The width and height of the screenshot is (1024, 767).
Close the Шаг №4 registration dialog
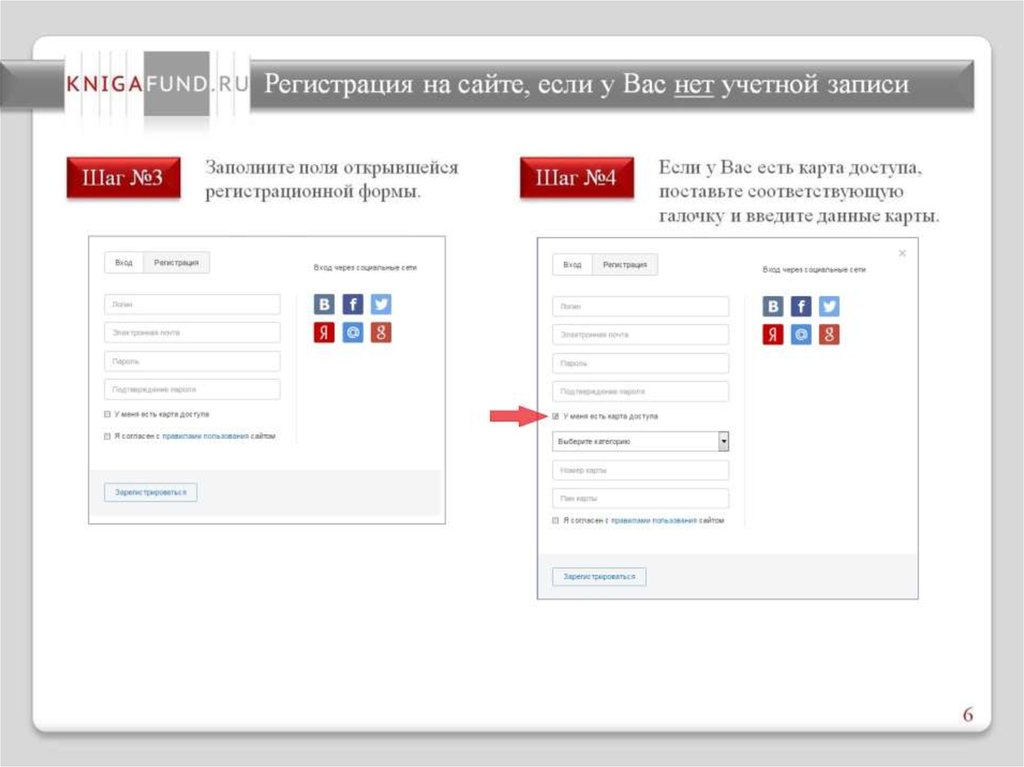point(902,253)
